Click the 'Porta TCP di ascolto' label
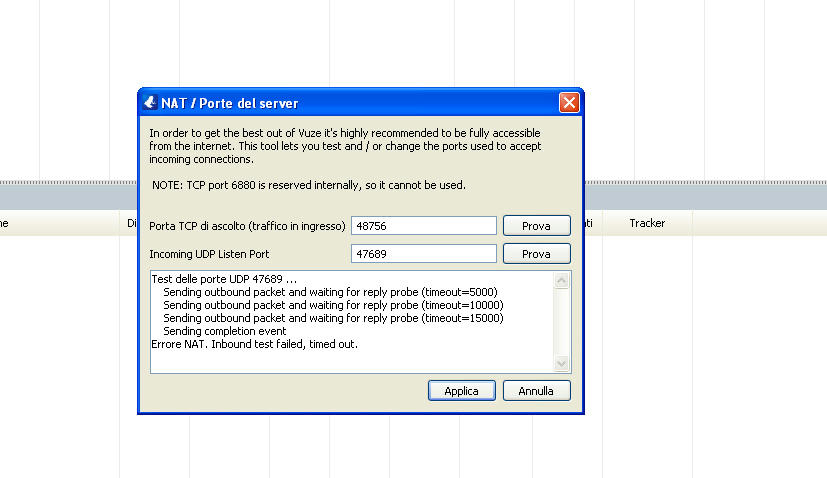827x478 pixels. pos(247,226)
